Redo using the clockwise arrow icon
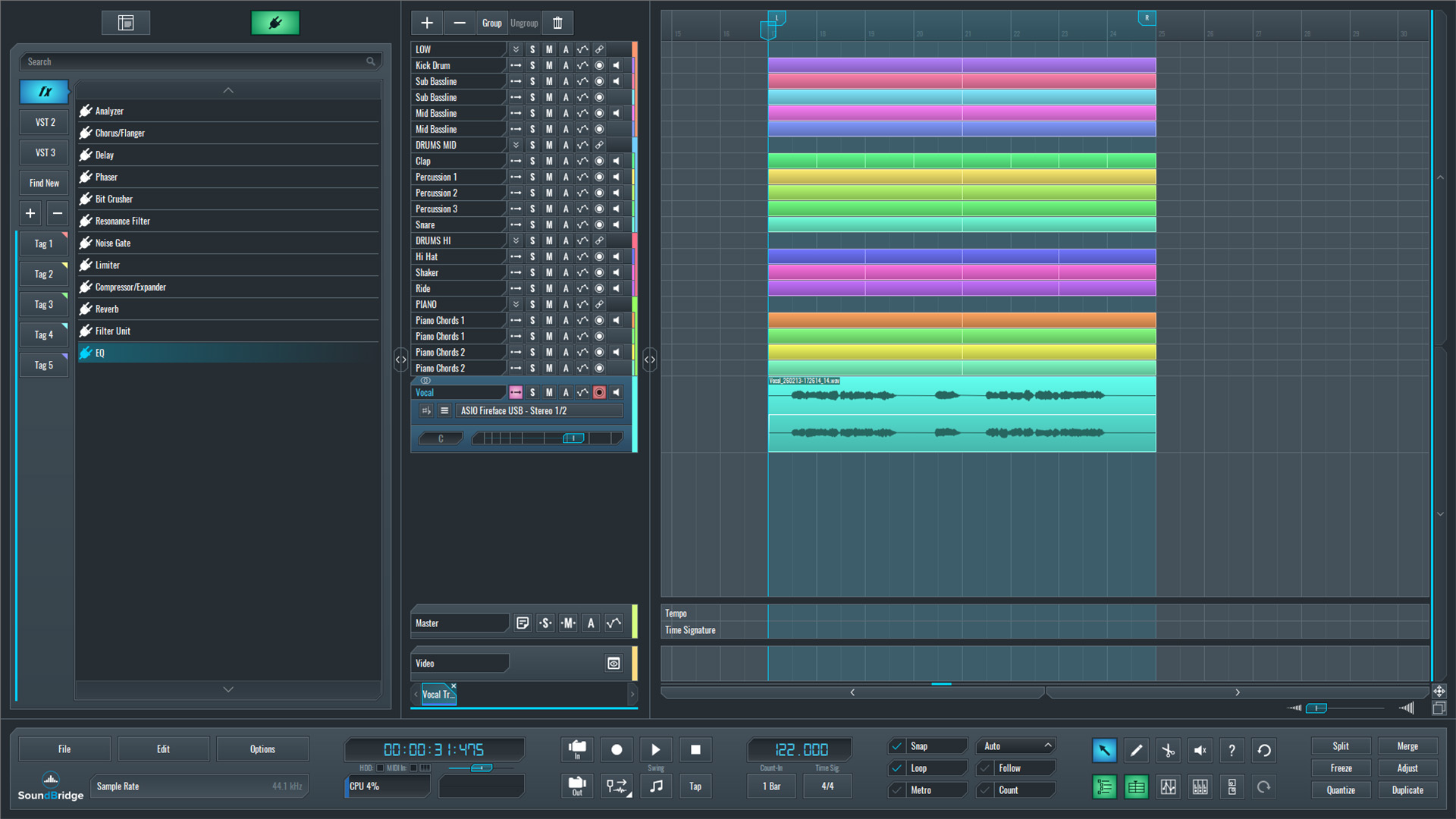 (x=1263, y=786)
